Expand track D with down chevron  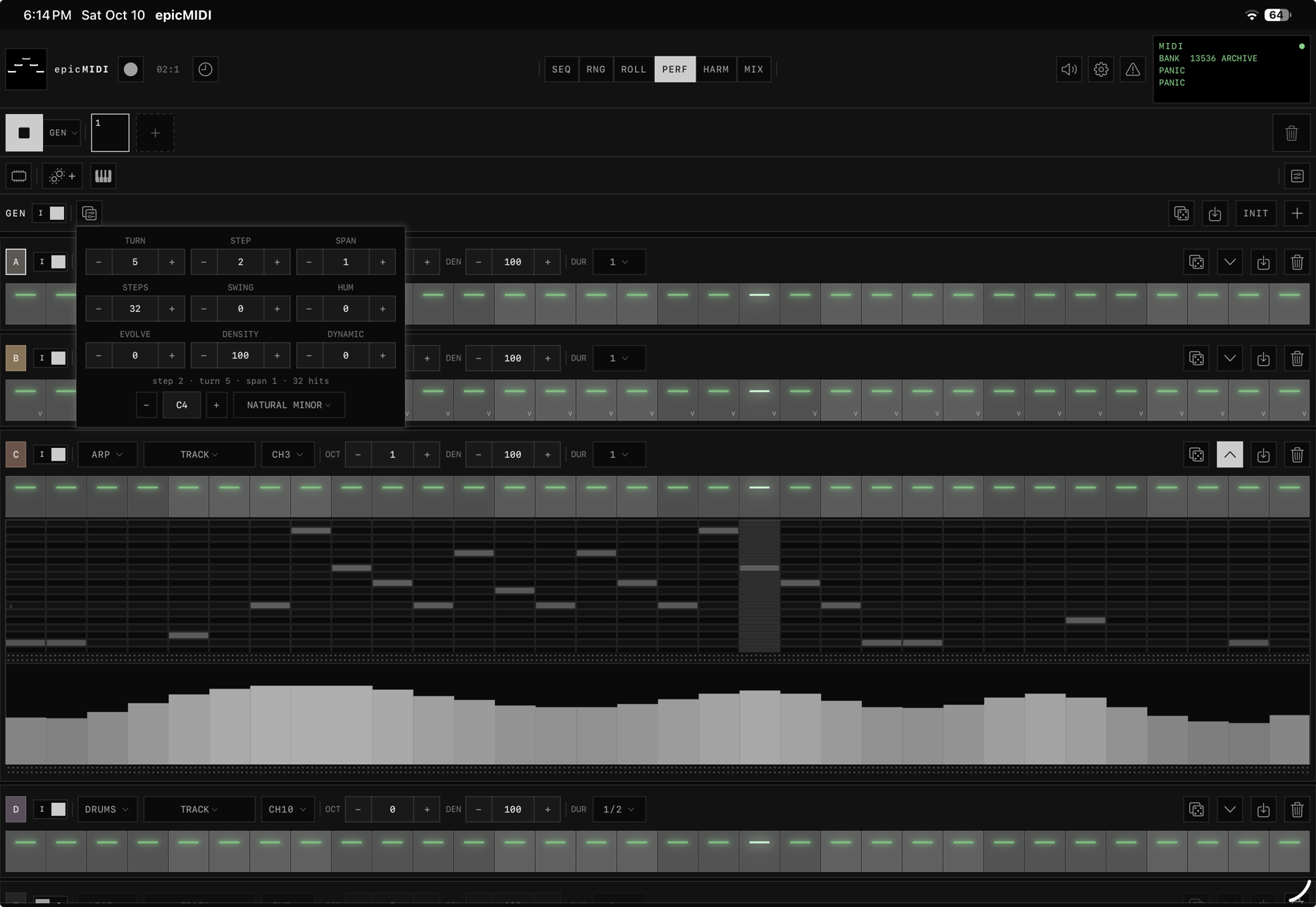coord(1230,810)
